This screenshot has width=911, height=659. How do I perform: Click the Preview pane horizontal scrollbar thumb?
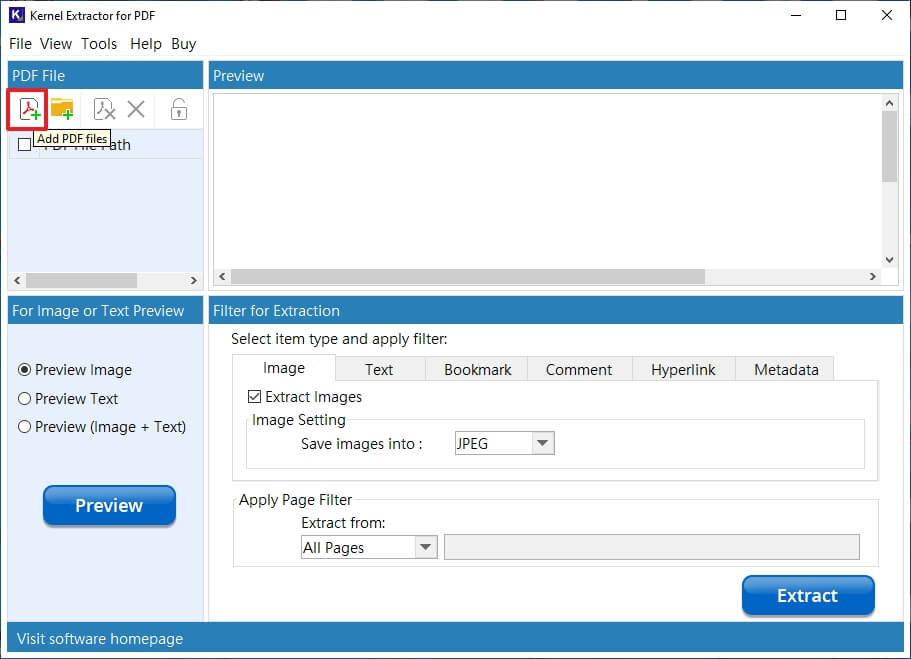tap(468, 277)
